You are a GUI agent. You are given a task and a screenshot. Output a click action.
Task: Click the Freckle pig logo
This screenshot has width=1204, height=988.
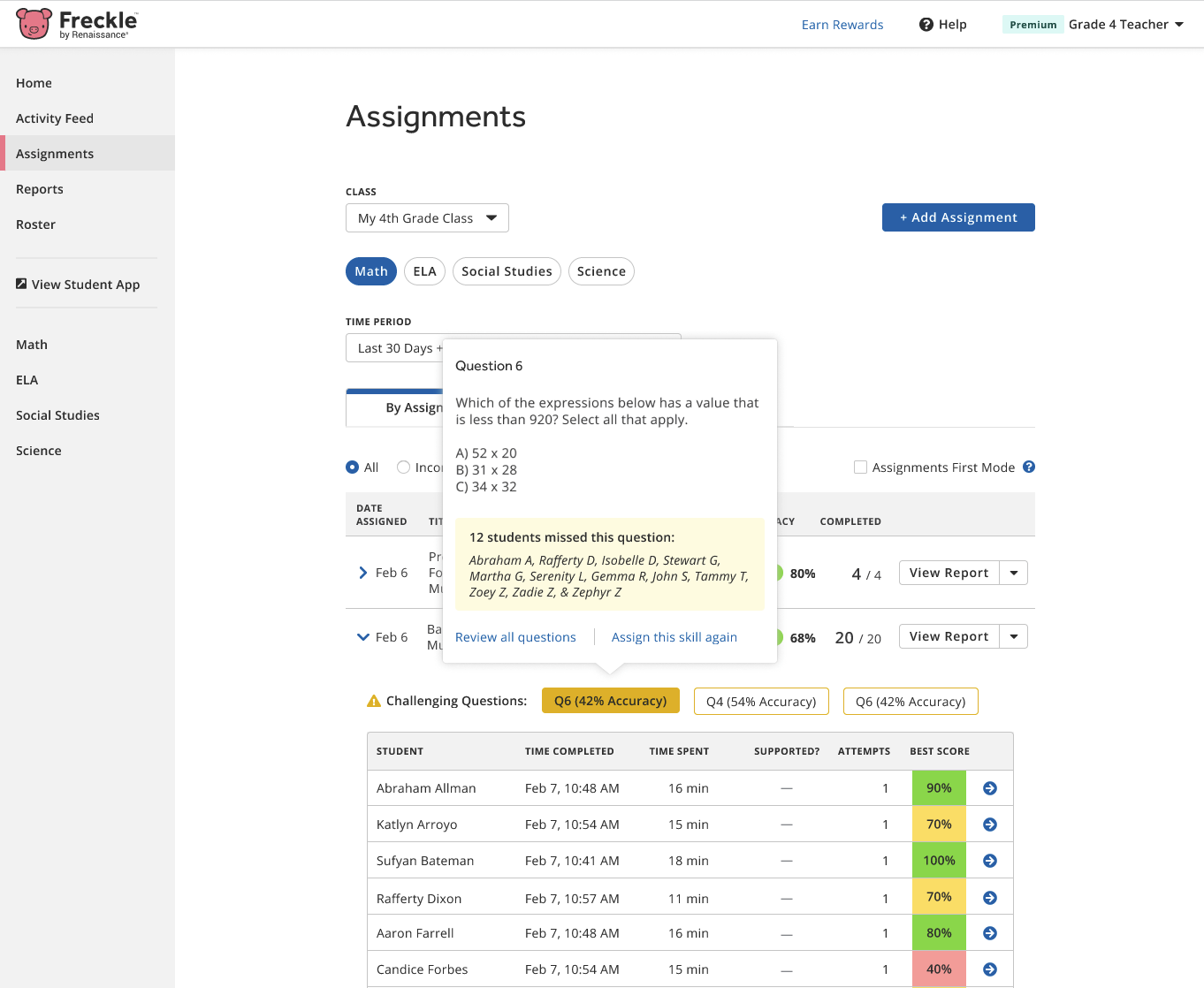[x=33, y=24]
